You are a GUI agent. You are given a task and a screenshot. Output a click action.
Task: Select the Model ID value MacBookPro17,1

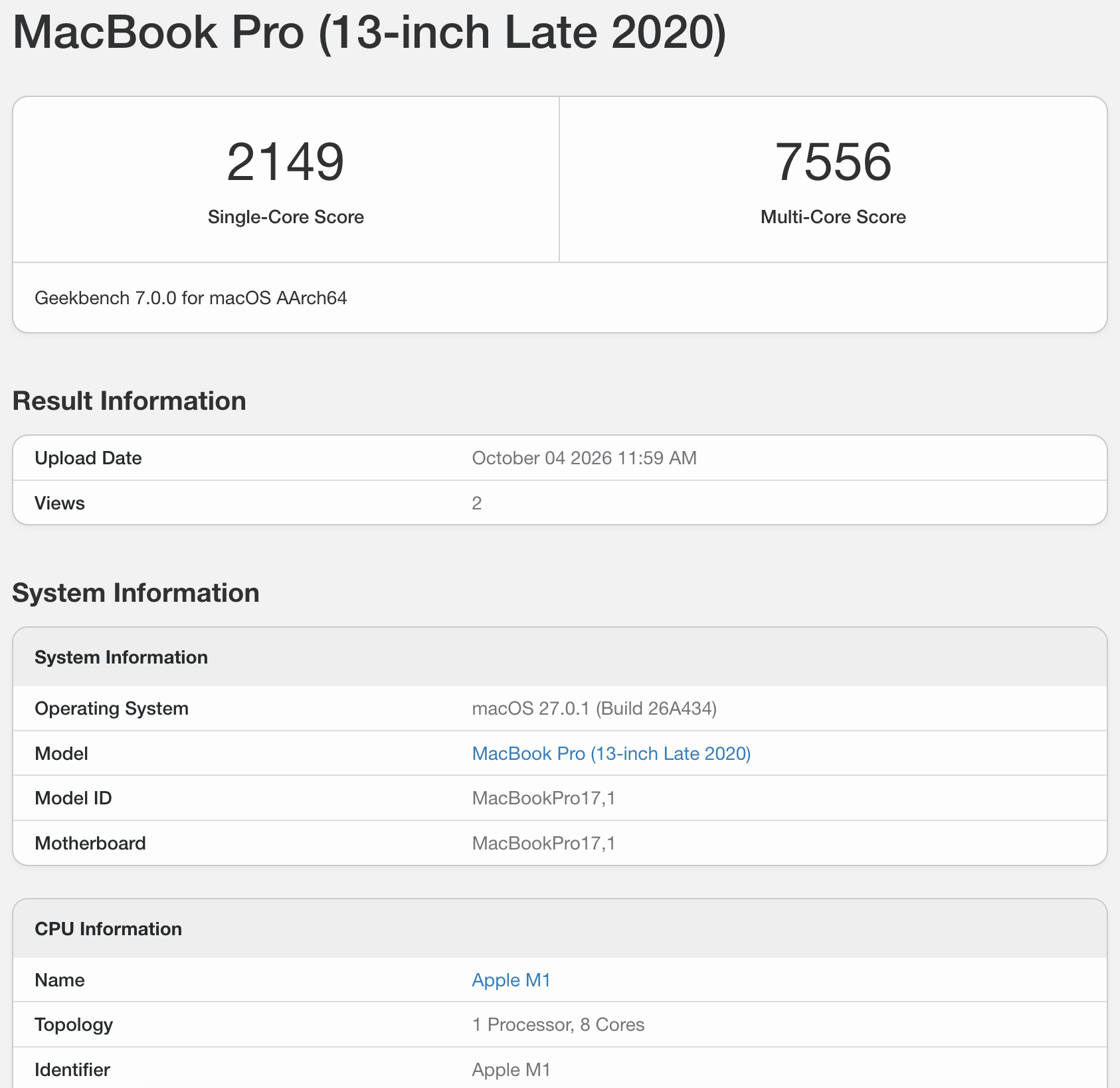click(543, 798)
